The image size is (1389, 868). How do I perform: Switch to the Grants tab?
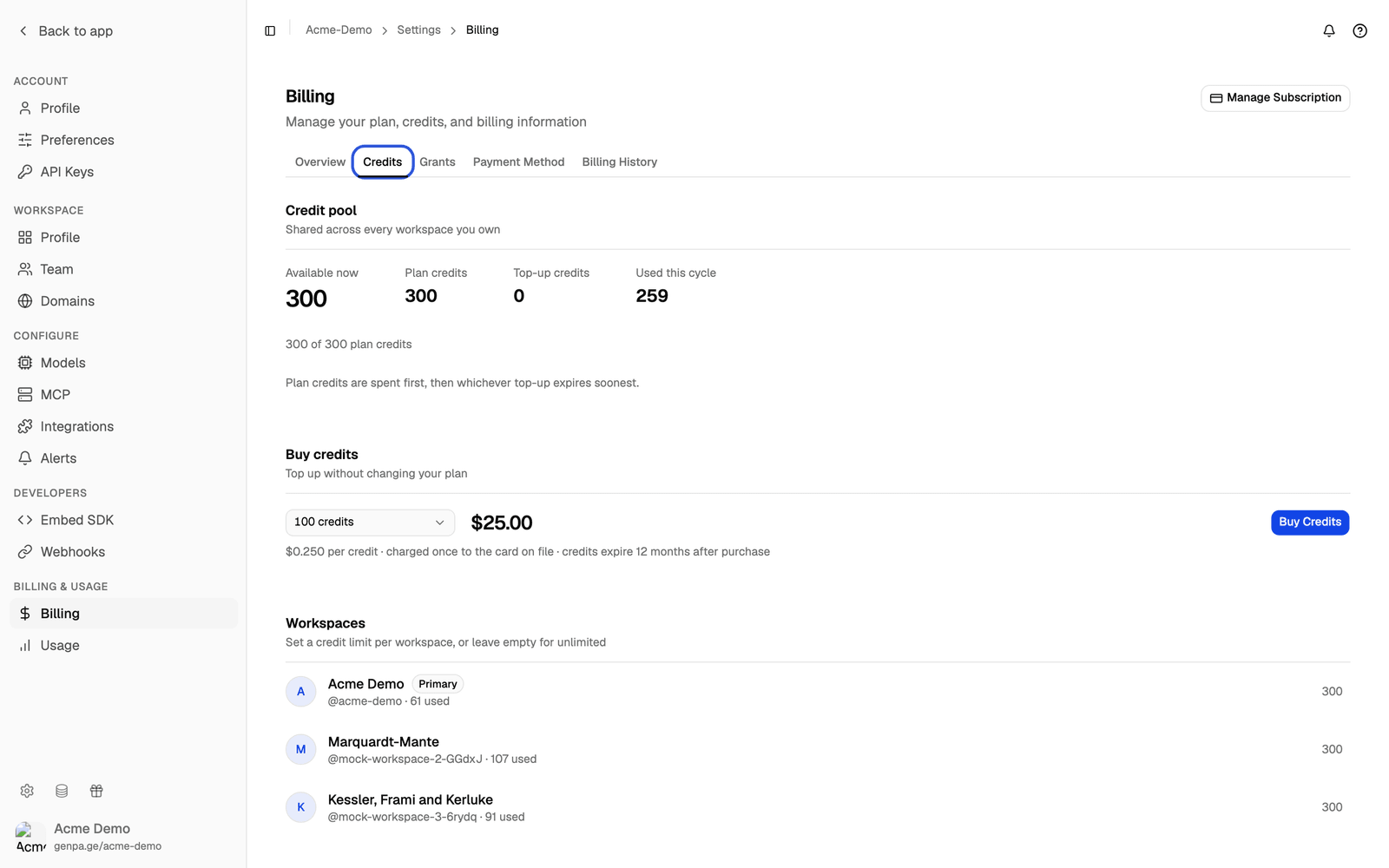437,162
